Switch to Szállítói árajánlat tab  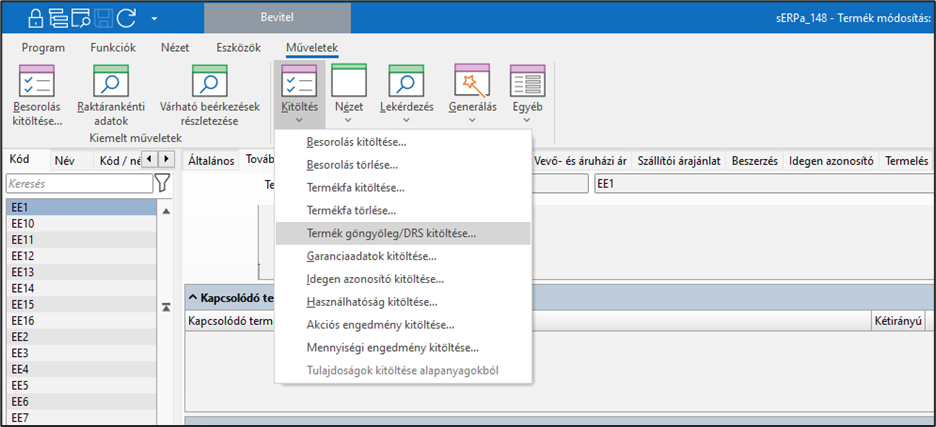click(x=679, y=160)
